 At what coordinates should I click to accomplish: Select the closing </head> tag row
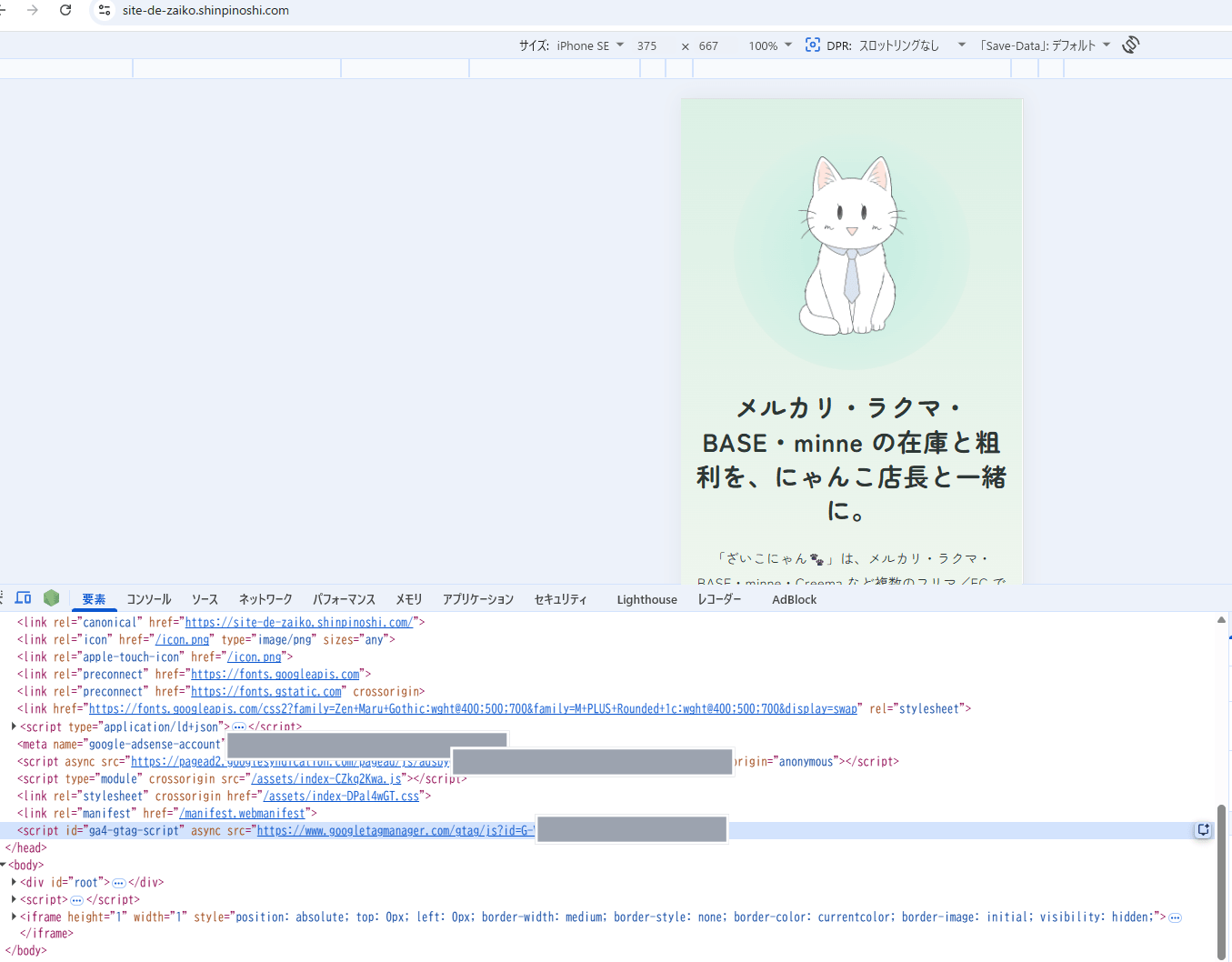click(x=25, y=847)
